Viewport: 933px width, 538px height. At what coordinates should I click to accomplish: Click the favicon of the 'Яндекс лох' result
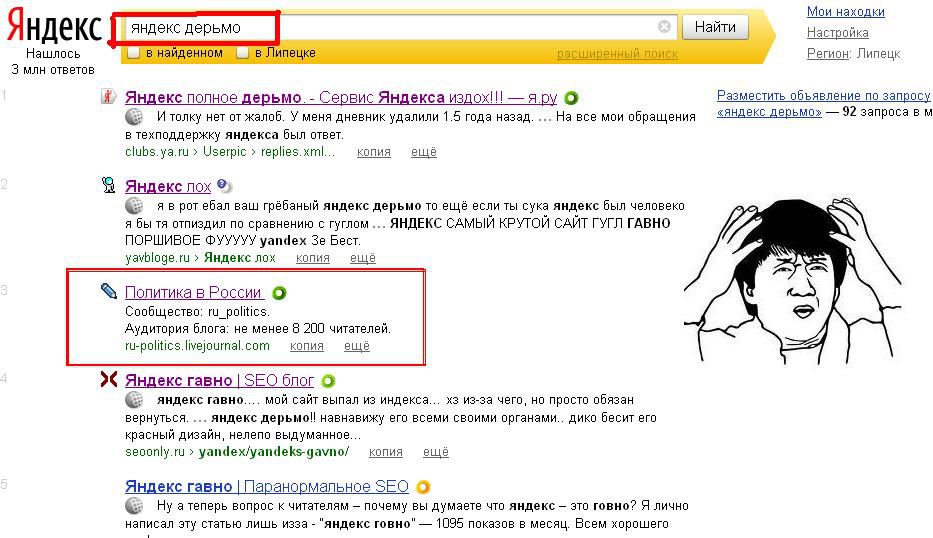click(108, 184)
